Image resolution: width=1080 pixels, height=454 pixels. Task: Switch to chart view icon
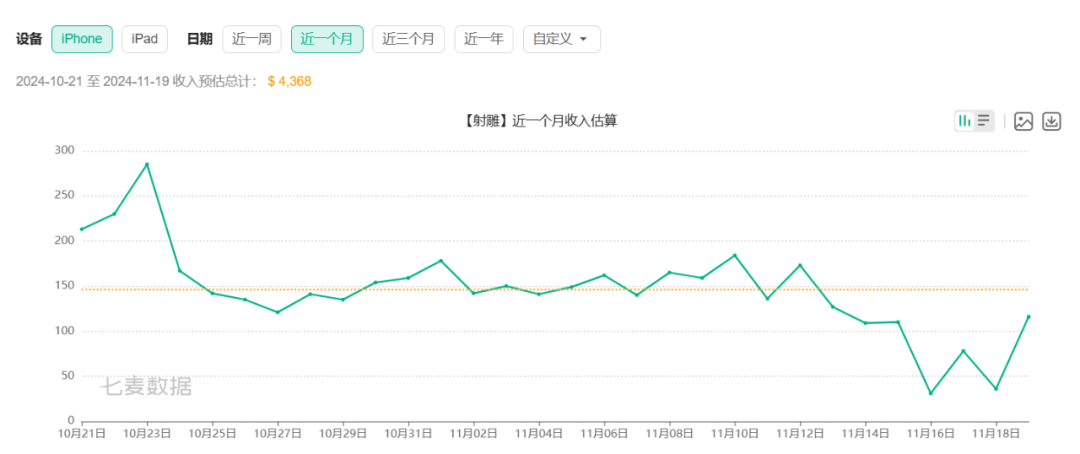[x=964, y=121]
